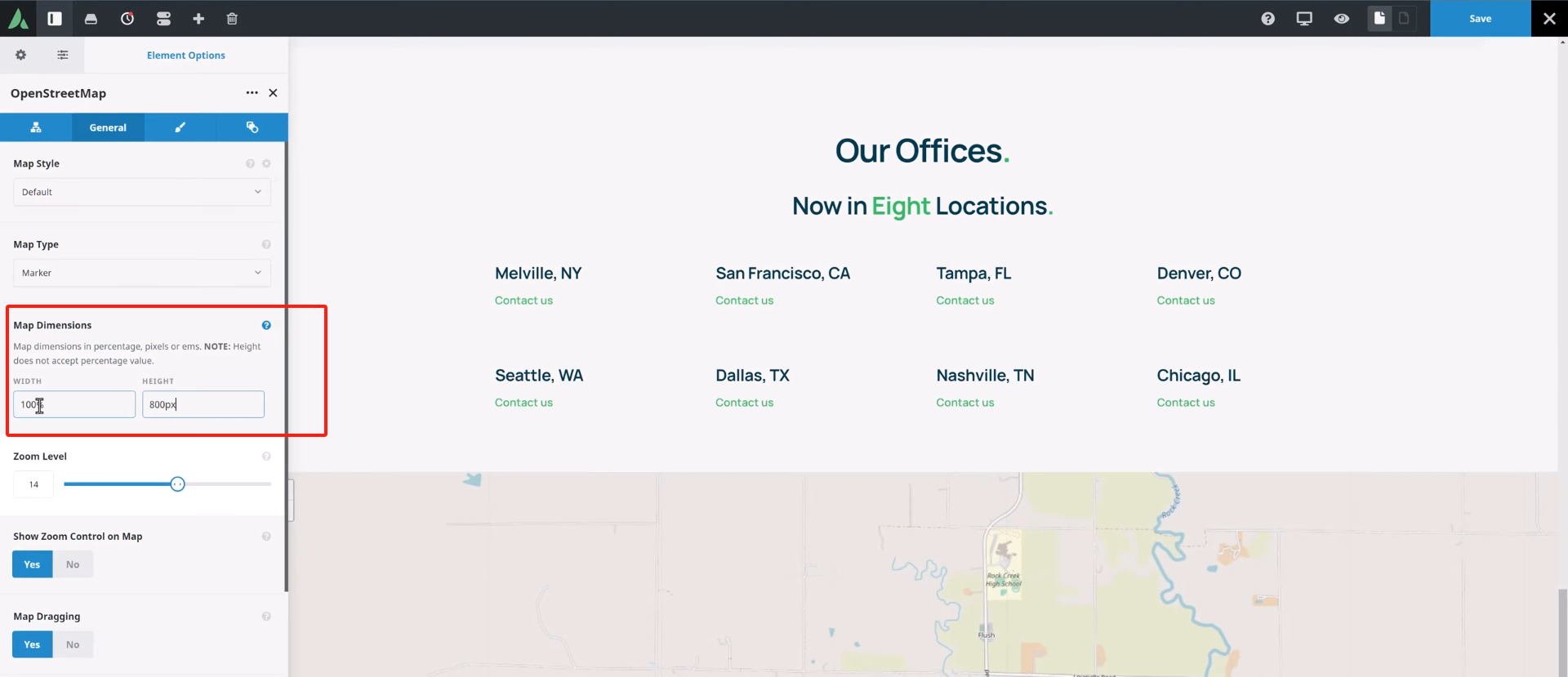Click the Zoom Level slider handle
This screenshot has height=677, width=1568.
tap(177, 484)
